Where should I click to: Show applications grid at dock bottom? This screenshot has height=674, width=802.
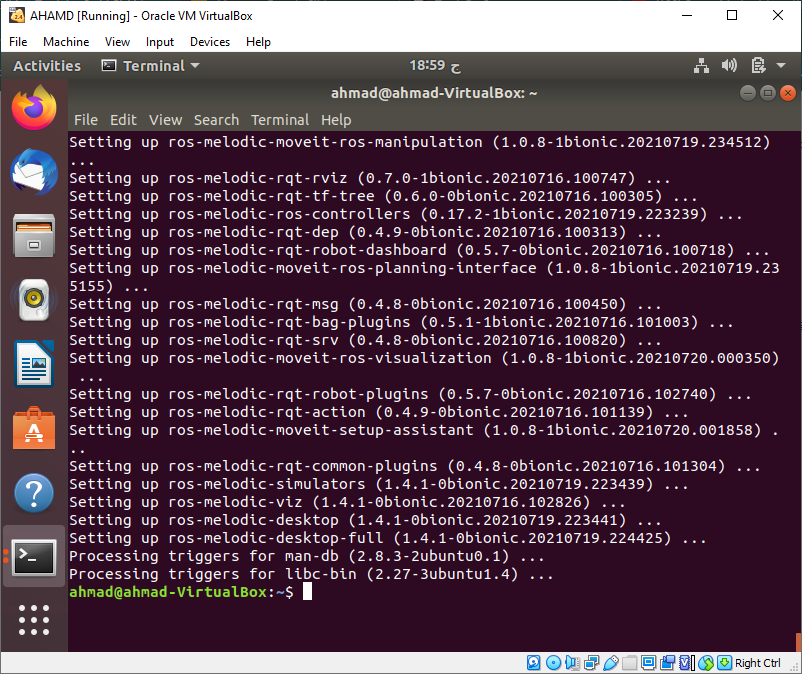(x=34, y=620)
